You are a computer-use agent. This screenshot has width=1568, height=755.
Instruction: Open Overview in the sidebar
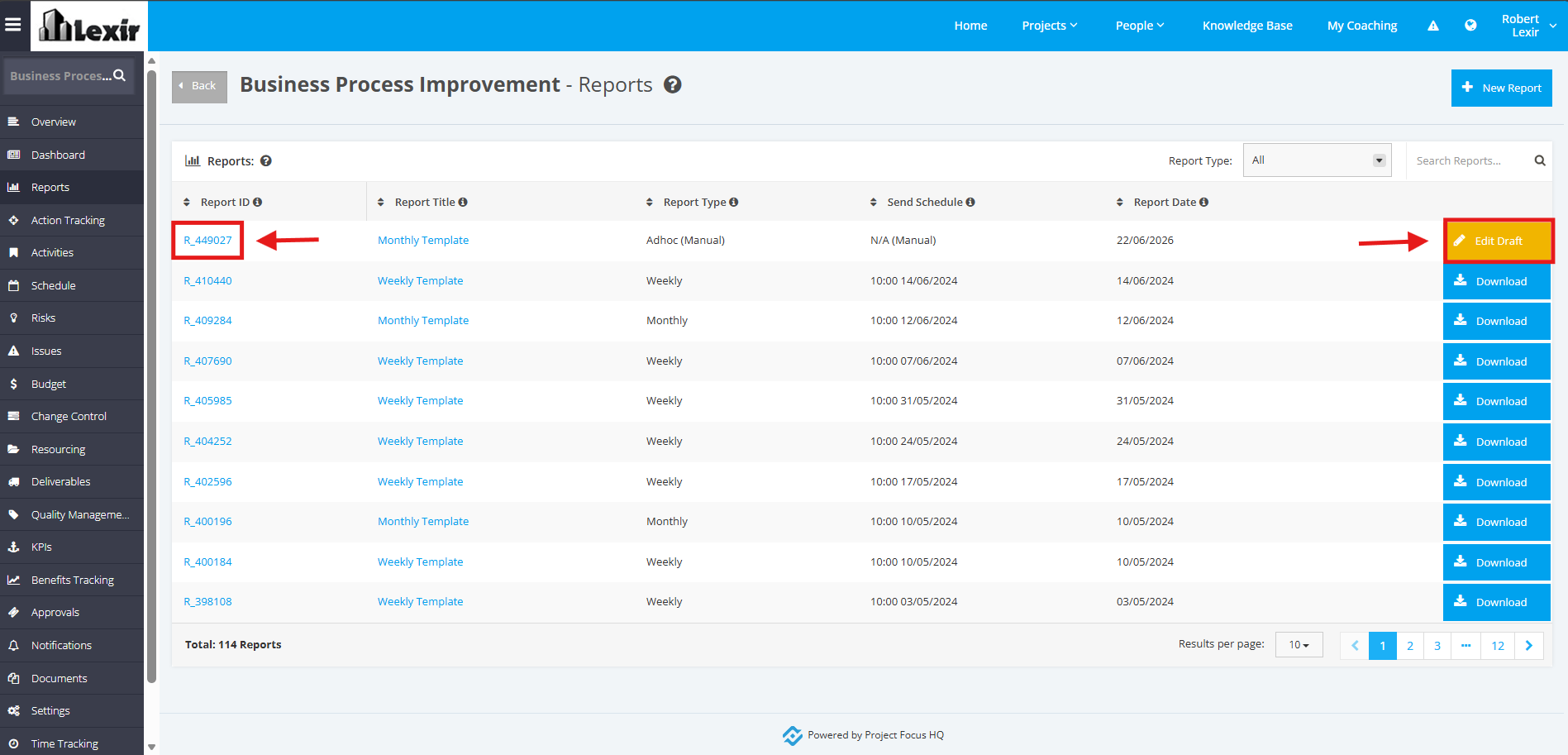[72, 122]
